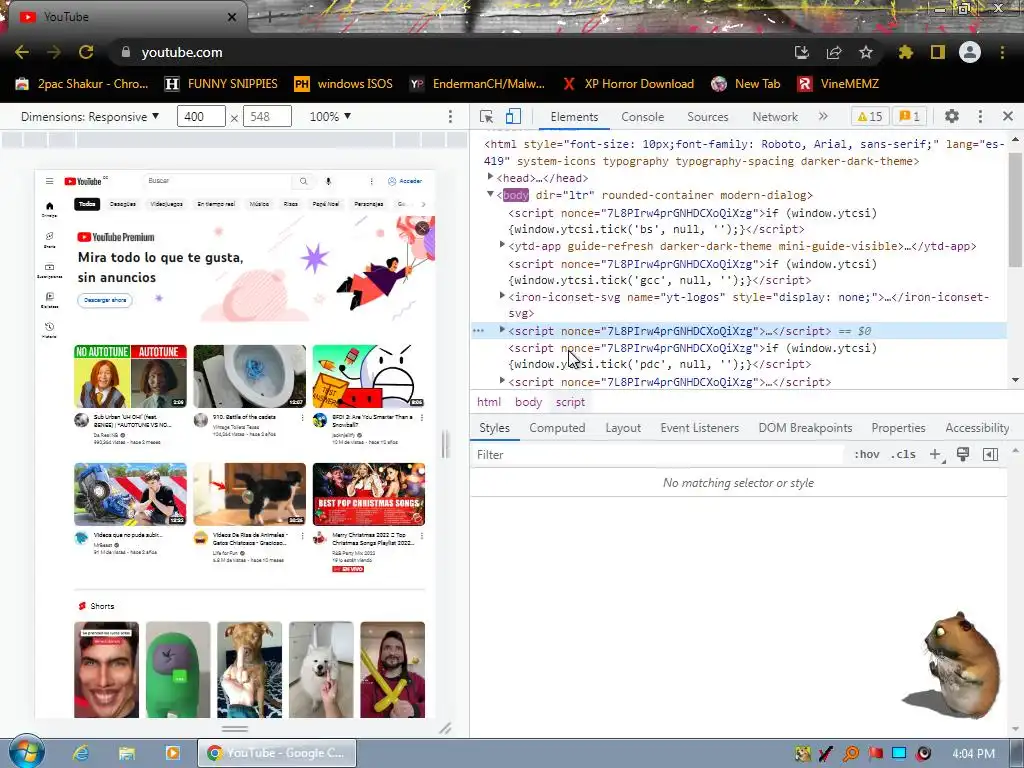Click the install app icon in address bar

pos(802,52)
